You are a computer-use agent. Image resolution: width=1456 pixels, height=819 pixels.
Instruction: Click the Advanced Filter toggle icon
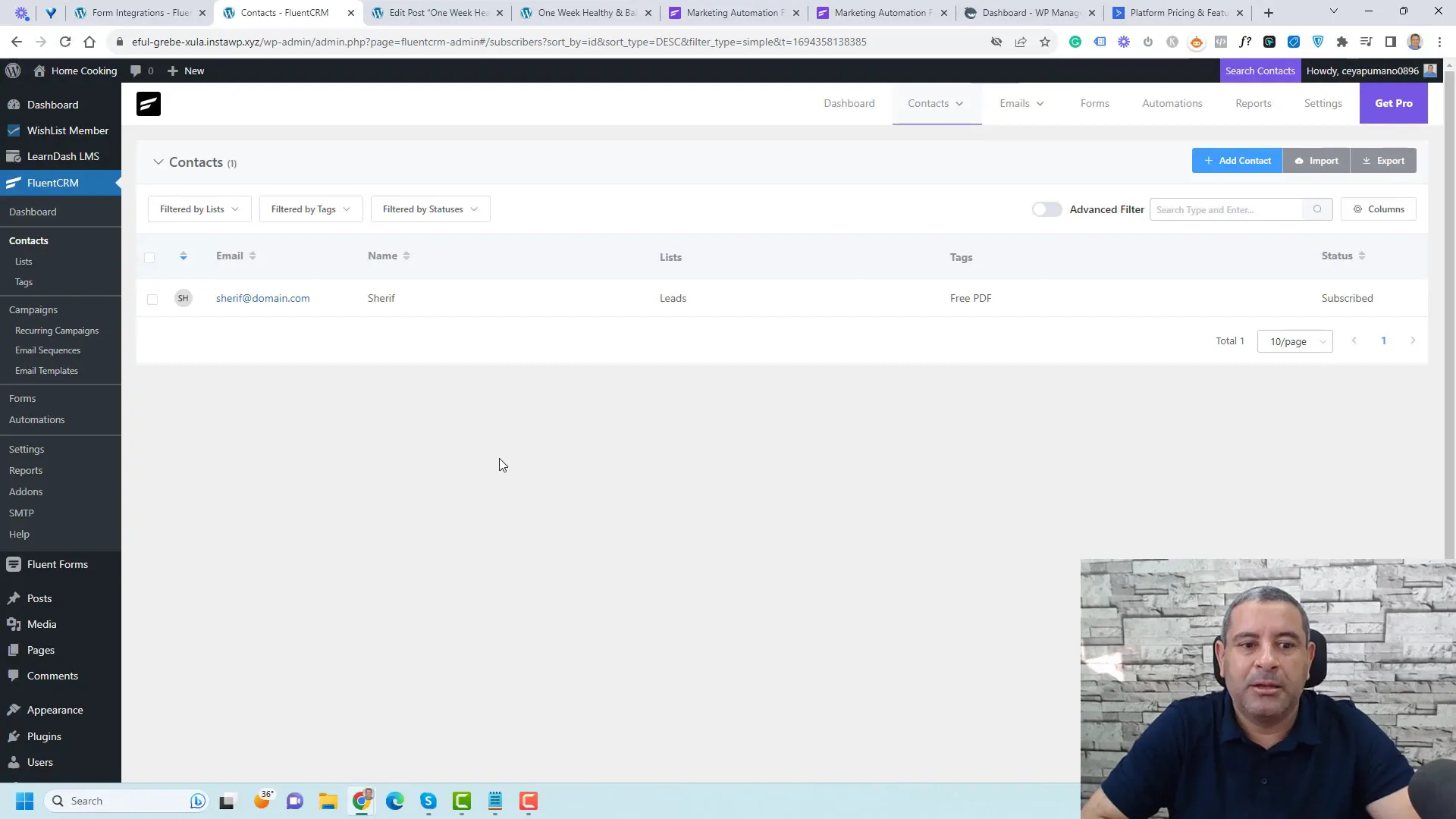[1047, 209]
